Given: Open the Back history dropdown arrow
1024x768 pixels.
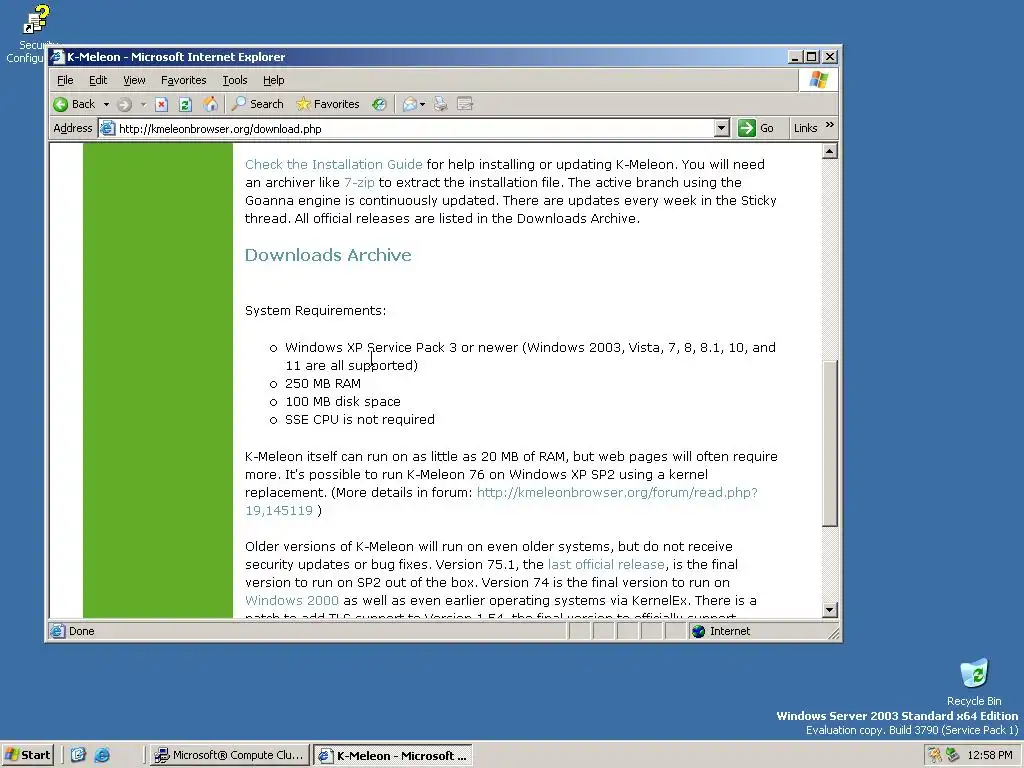Looking at the screenshot, I should [x=106, y=104].
